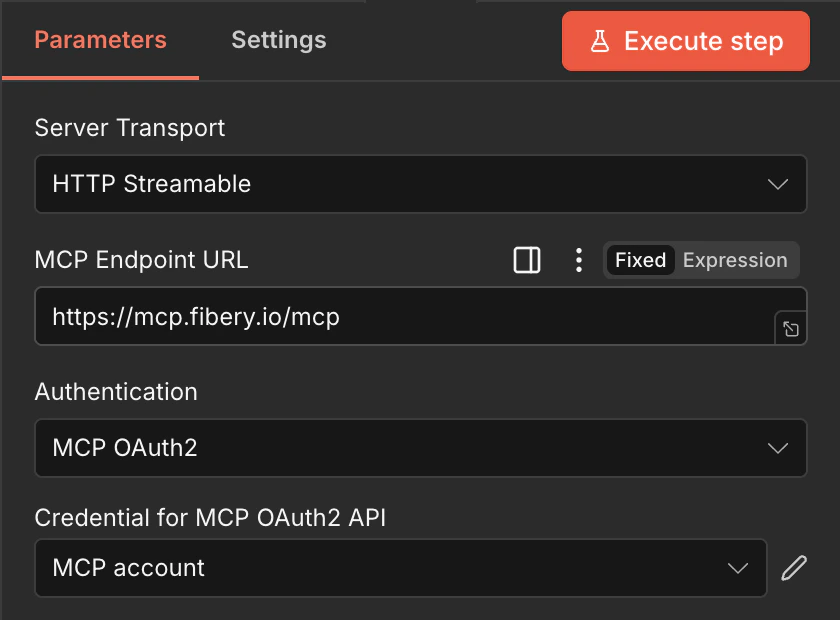
Task: Open the Credential for MCP OAuth2 API dropdown
Action: pos(400,567)
